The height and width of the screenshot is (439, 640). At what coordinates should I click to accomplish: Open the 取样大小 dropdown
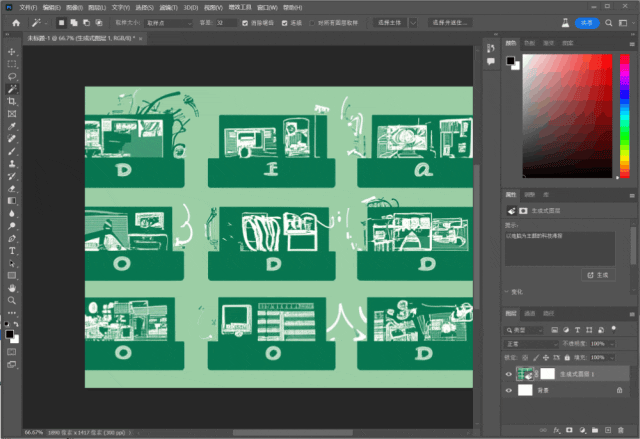click(168, 22)
